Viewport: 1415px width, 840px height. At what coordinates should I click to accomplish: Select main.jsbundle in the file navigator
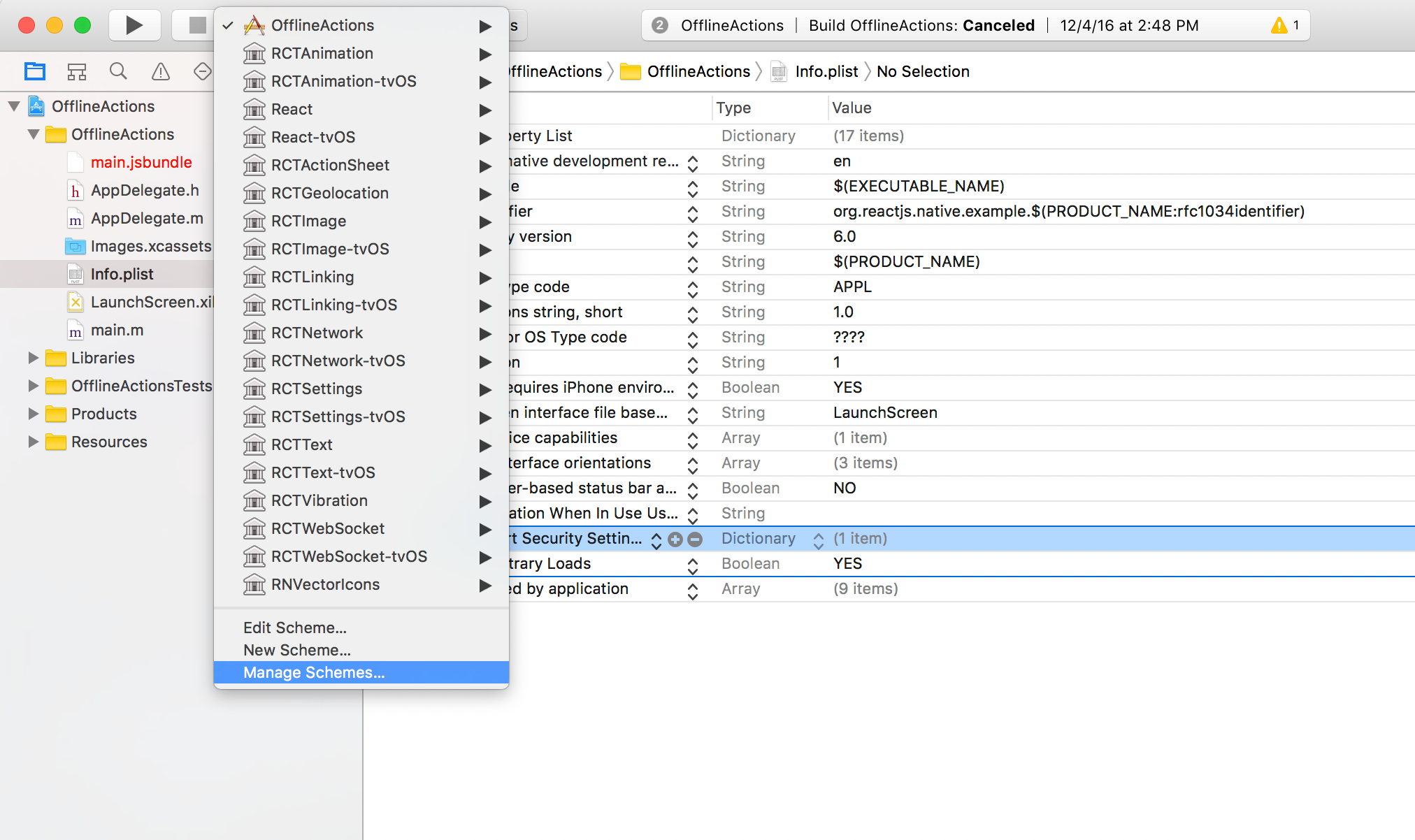141,161
